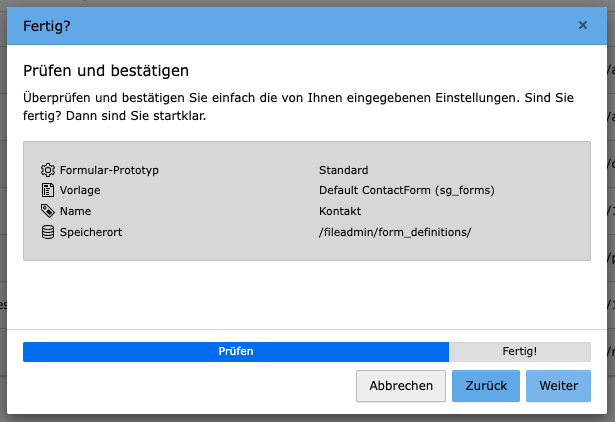This screenshot has height=422, width=615.
Task: Select the Formular-Prototyp label
Action: pyautogui.click(x=109, y=170)
